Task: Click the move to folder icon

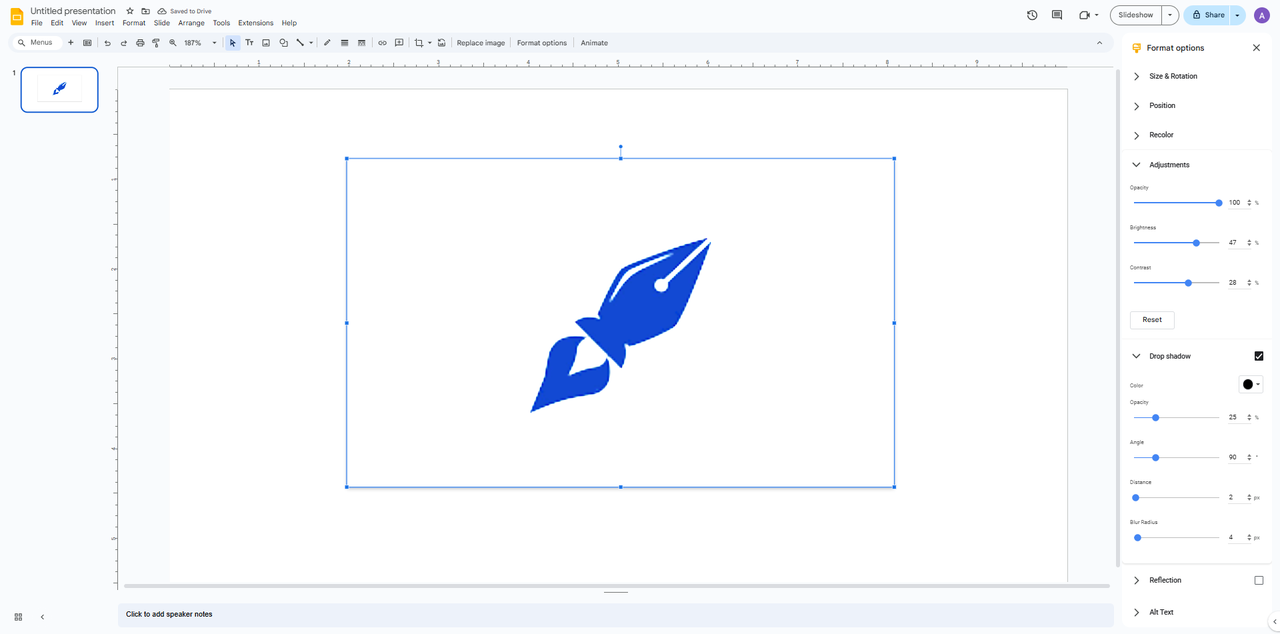Action: coord(145,11)
